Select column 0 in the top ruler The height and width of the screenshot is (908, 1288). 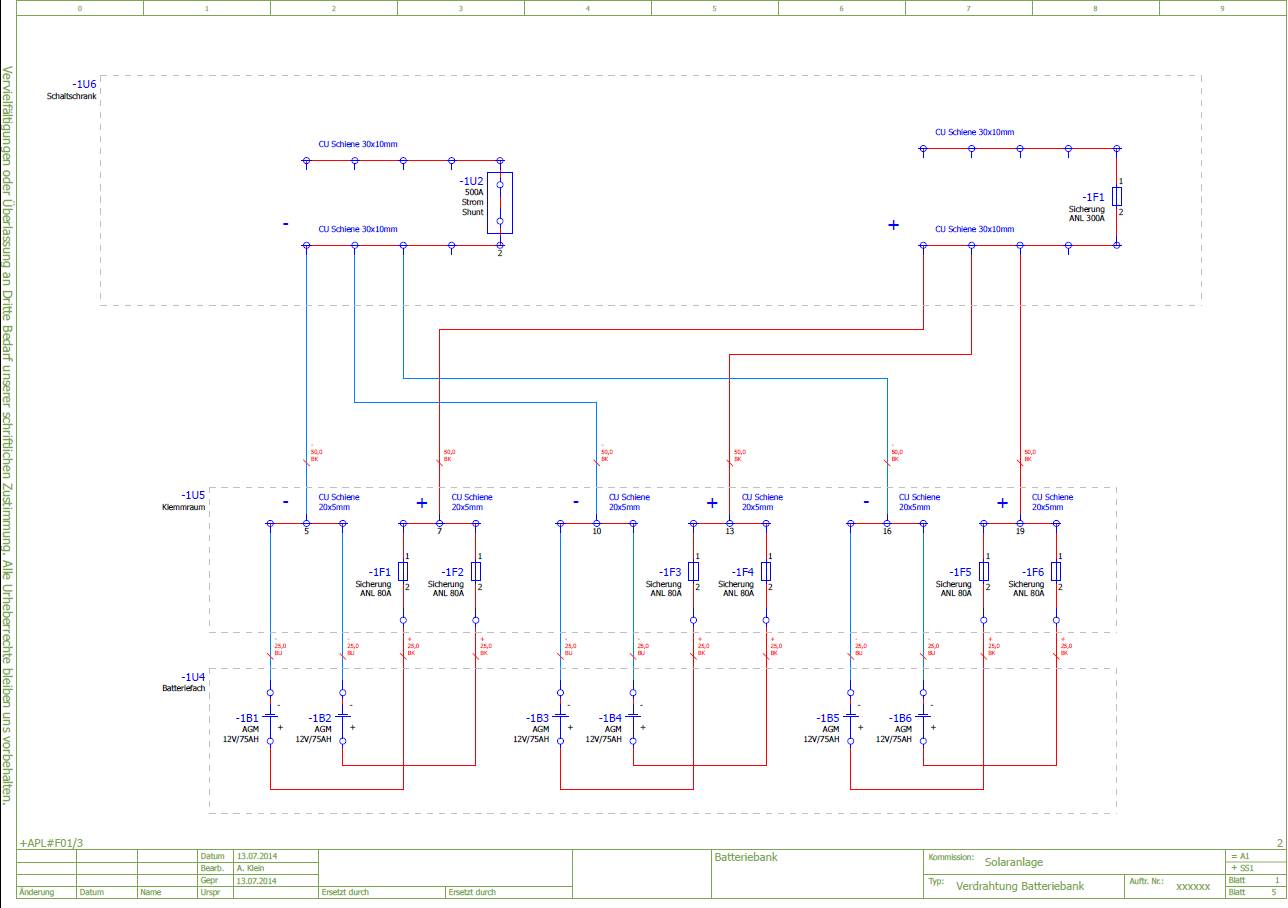click(x=80, y=8)
